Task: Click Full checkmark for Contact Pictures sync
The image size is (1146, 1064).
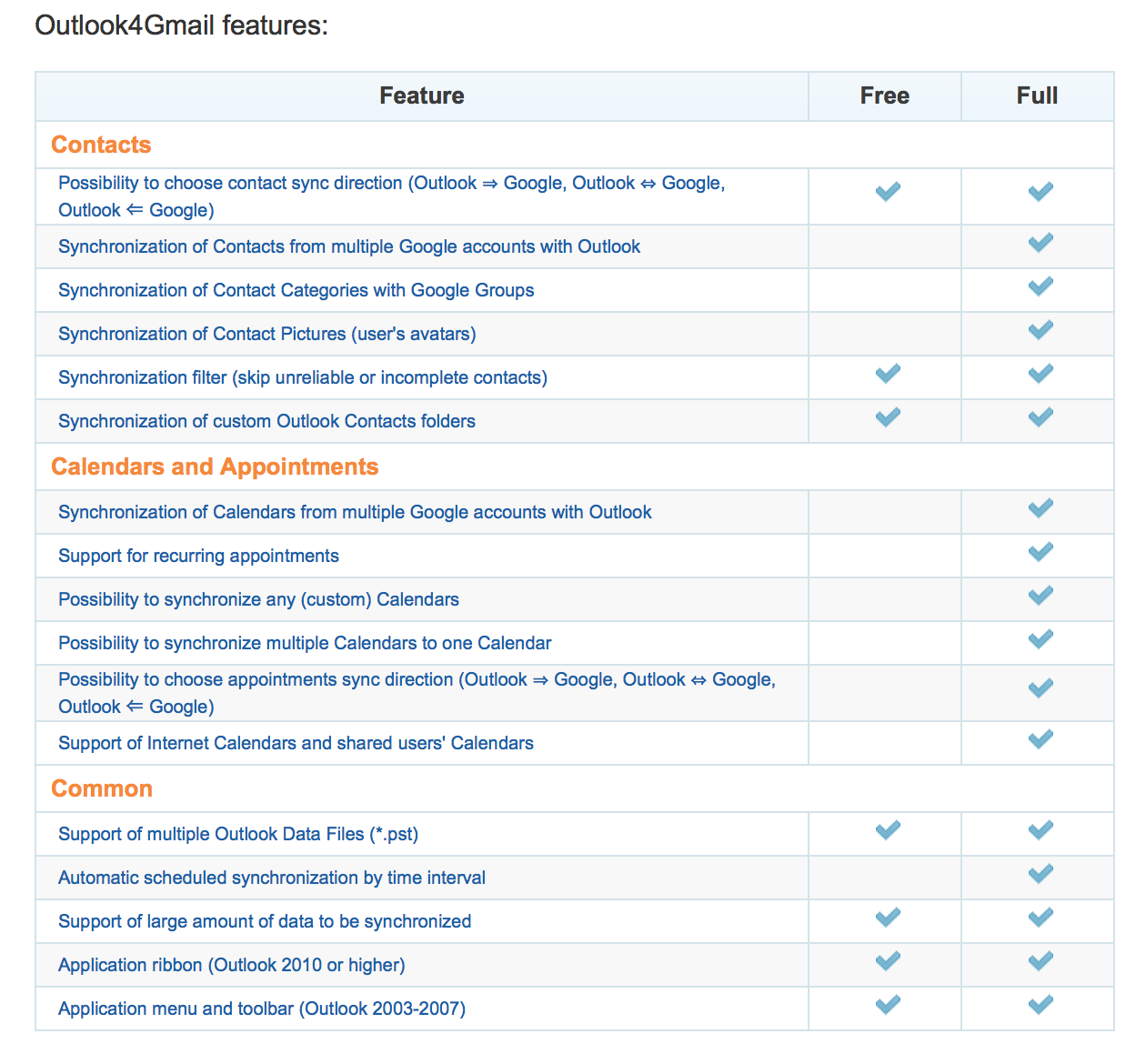Action: pos(1040,330)
